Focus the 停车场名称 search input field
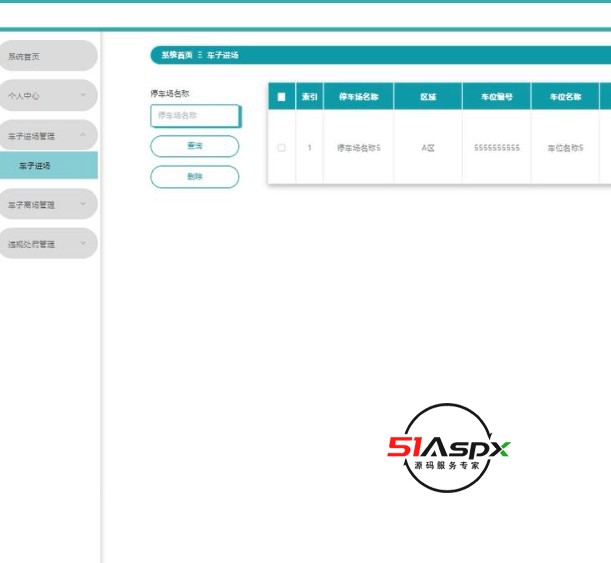611x563 pixels. coord(195,116)
